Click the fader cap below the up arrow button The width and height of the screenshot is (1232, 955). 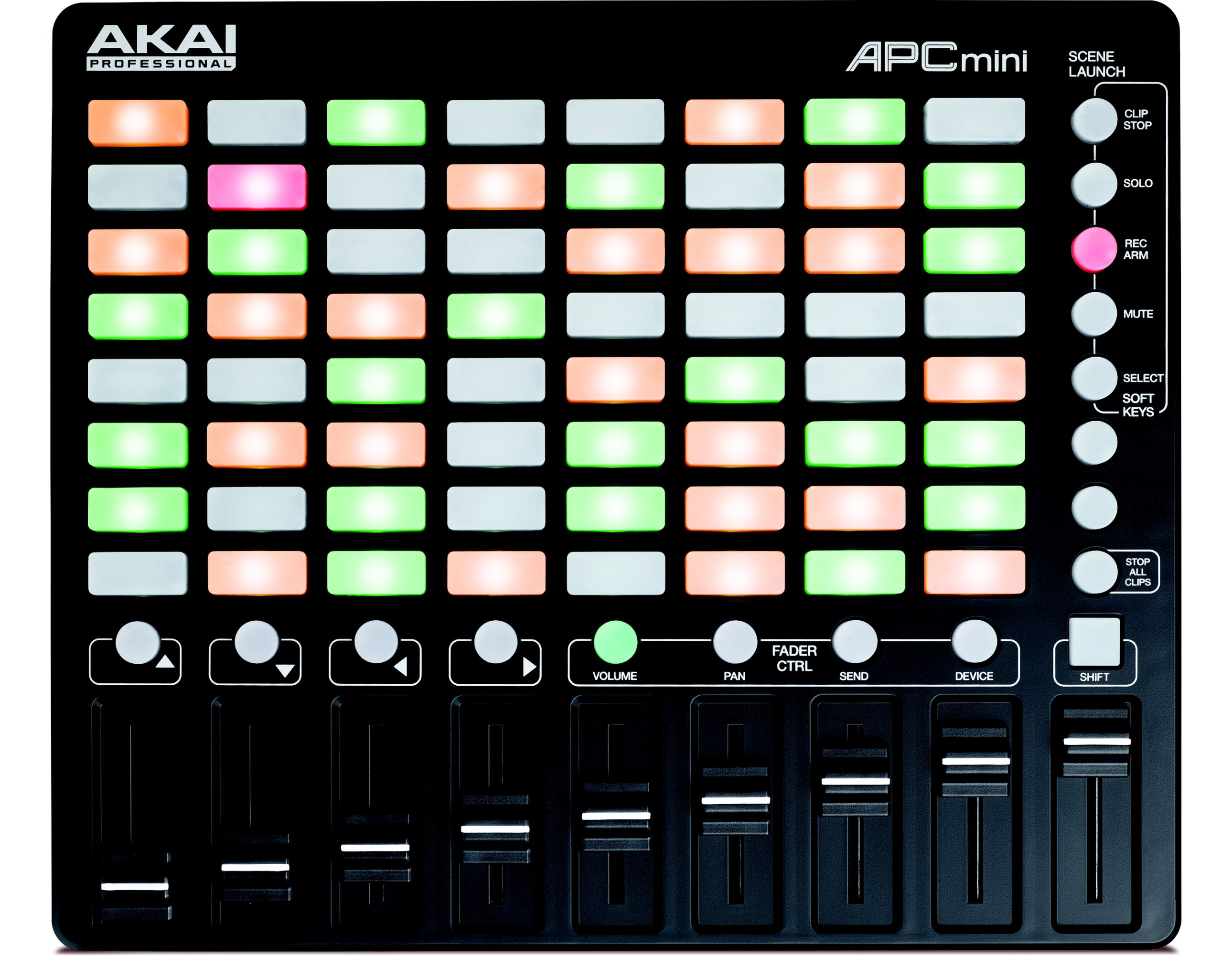click(x=135, y=887)
